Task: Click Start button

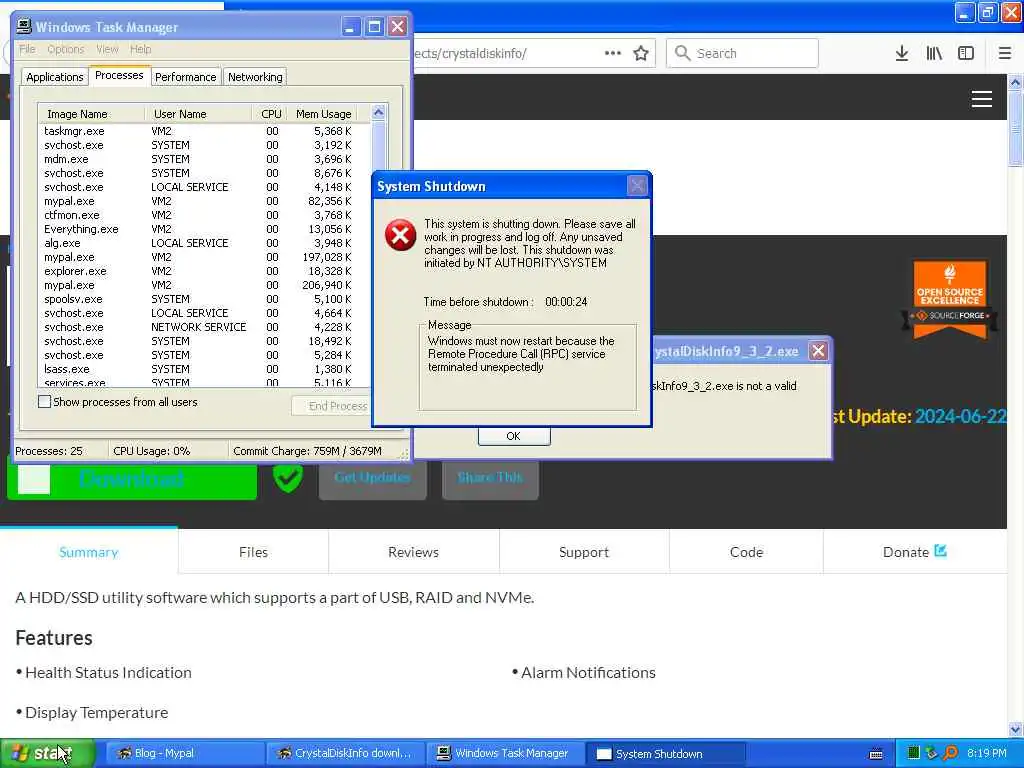Action: pos(48,753)
